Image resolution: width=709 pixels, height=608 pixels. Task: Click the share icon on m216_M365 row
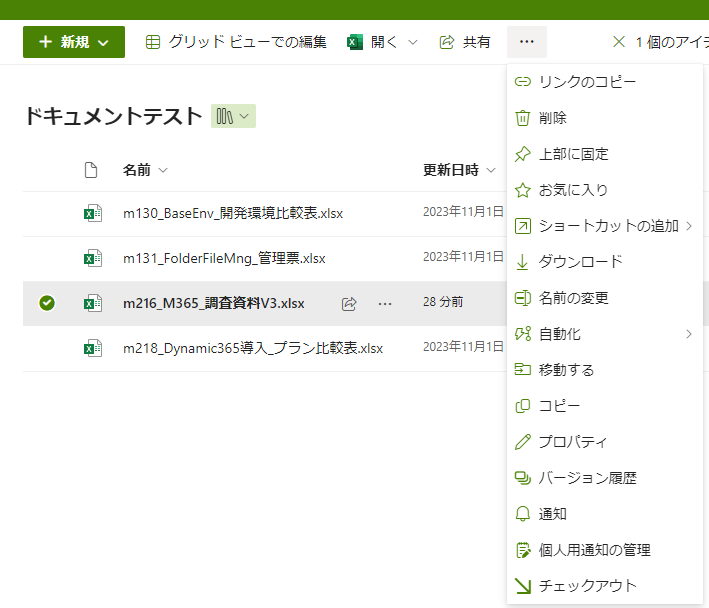pos(349,304)
